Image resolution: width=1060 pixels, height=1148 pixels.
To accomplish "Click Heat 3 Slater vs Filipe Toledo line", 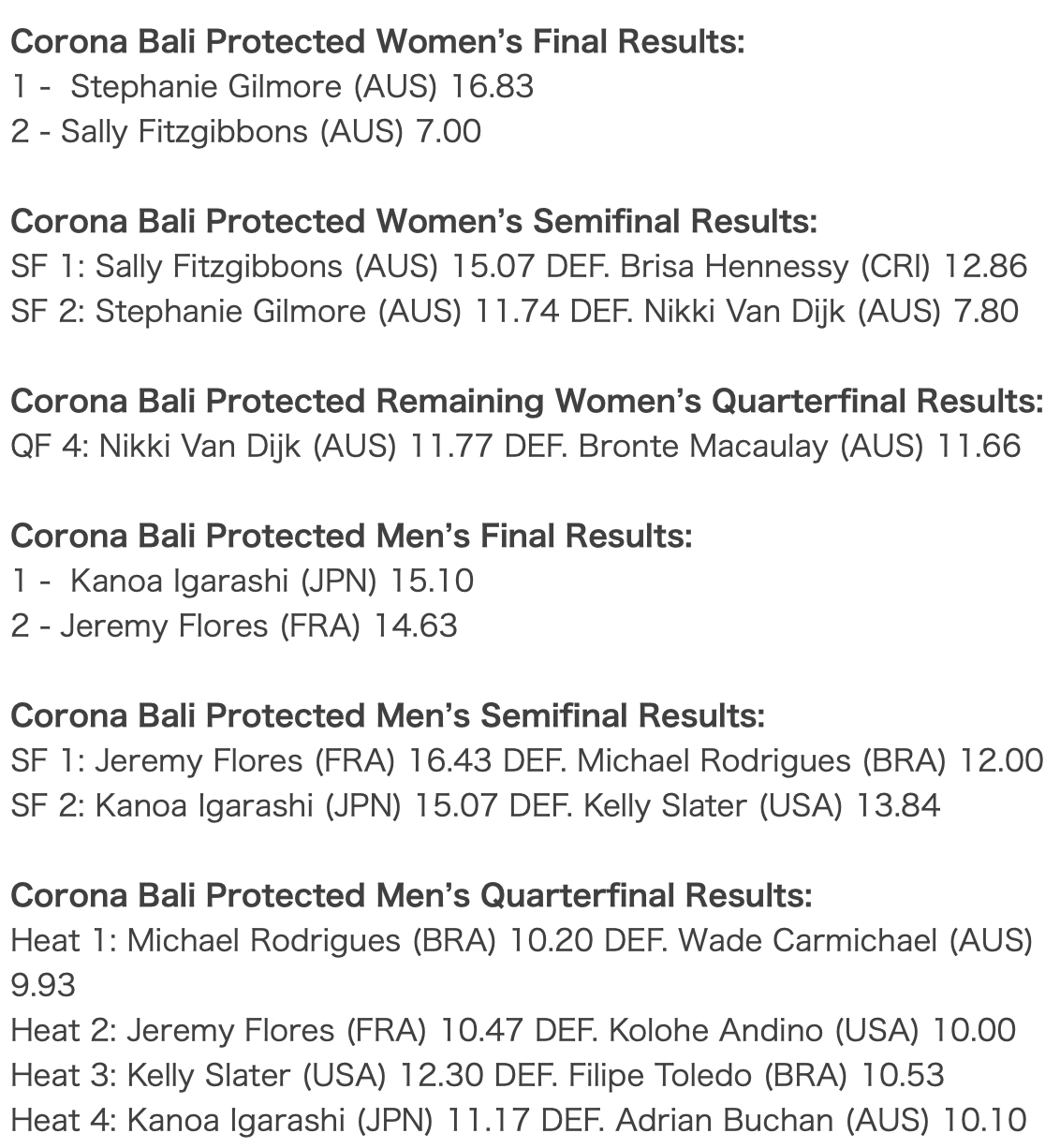I will (478, 1076).
